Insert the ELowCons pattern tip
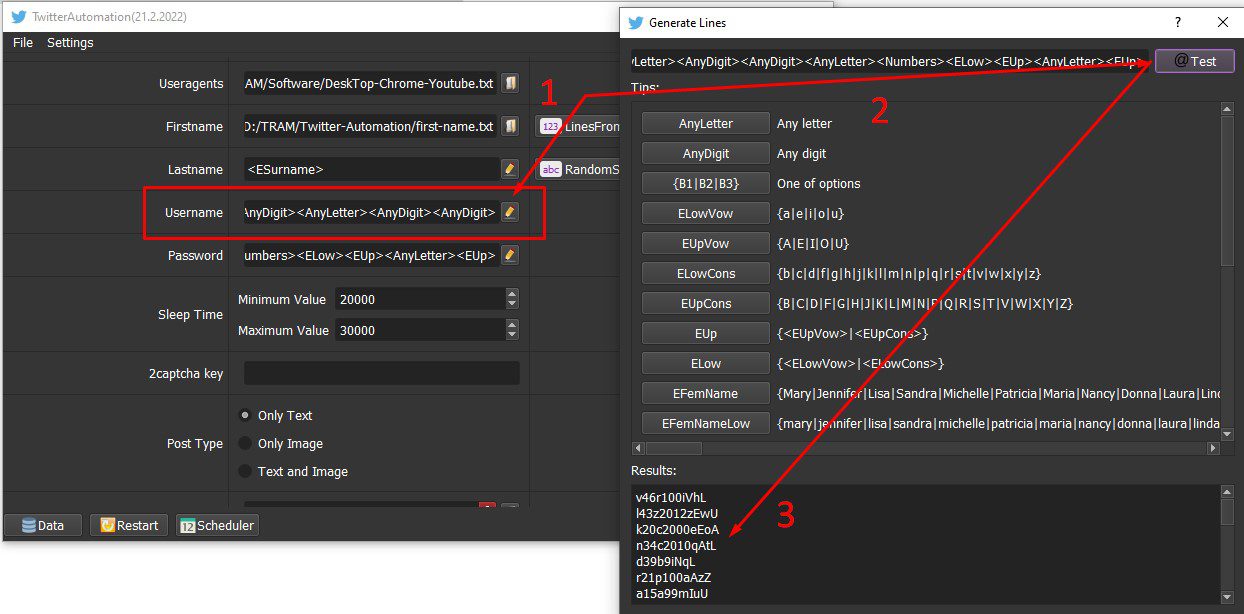 pos(706,273)
